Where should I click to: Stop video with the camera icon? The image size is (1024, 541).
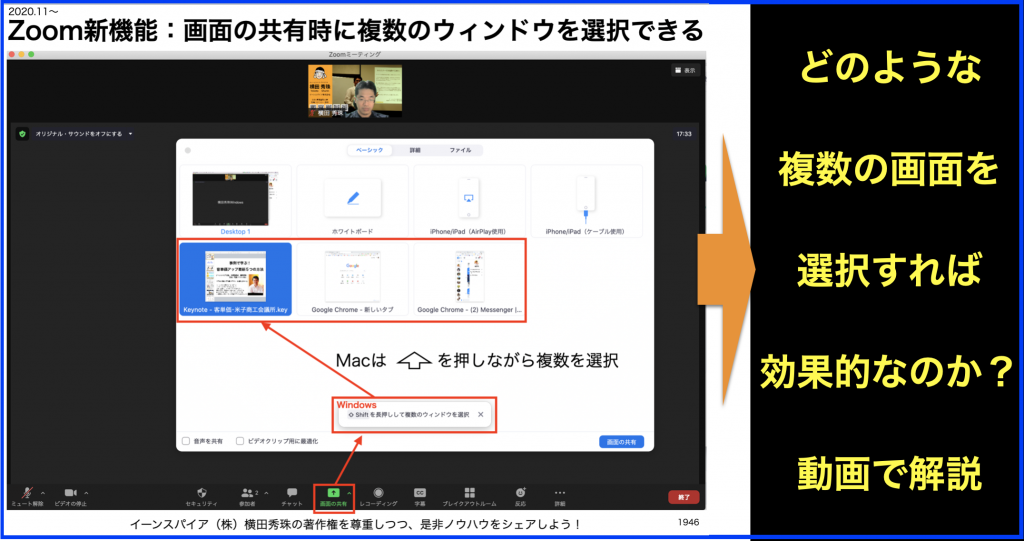pos(71,493)
